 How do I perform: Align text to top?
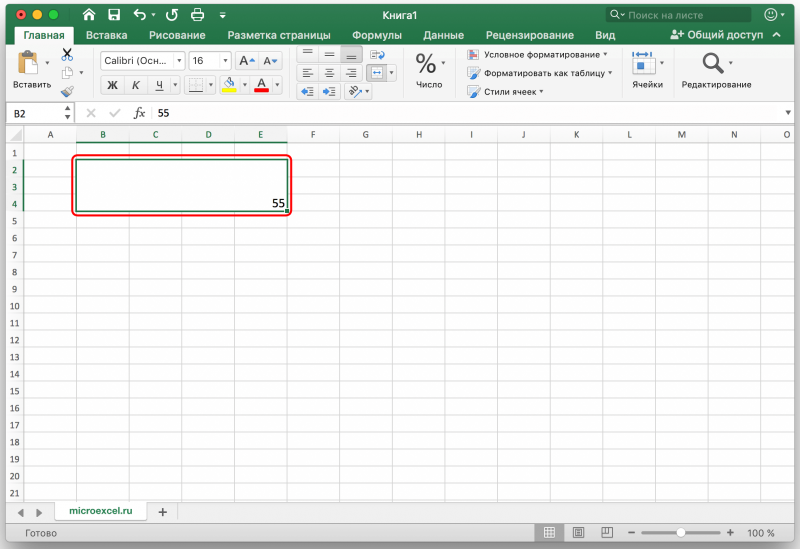(308, 54)
